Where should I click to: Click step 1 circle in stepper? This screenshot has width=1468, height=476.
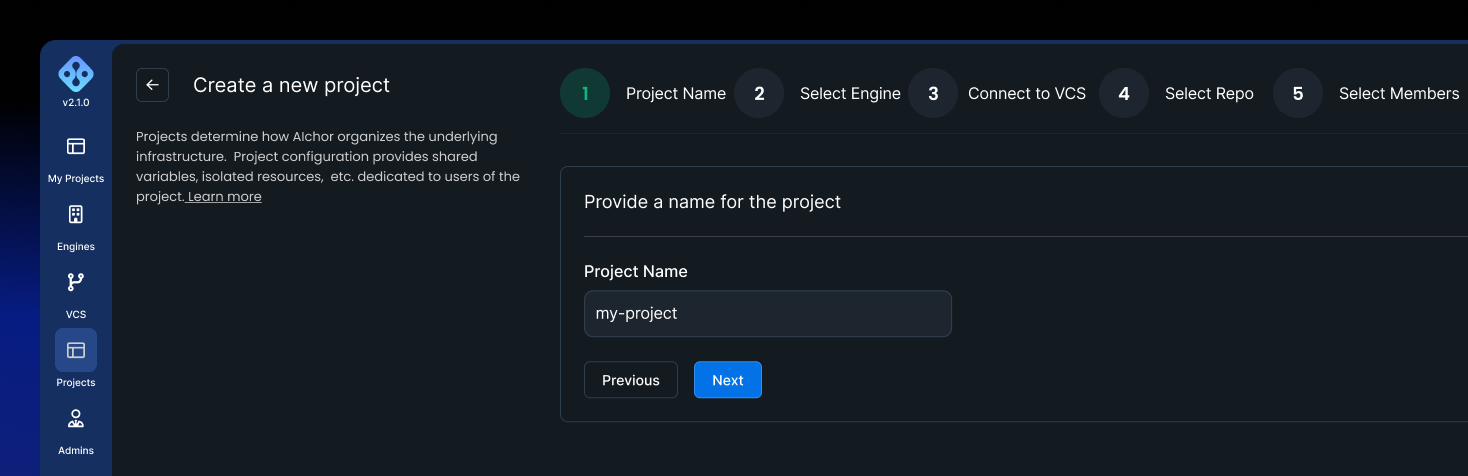coord(585,93)
